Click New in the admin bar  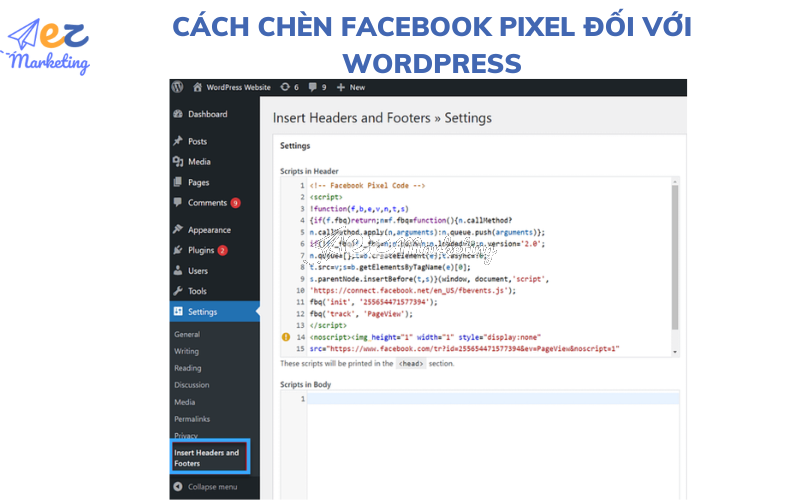[x=357, y=87]
